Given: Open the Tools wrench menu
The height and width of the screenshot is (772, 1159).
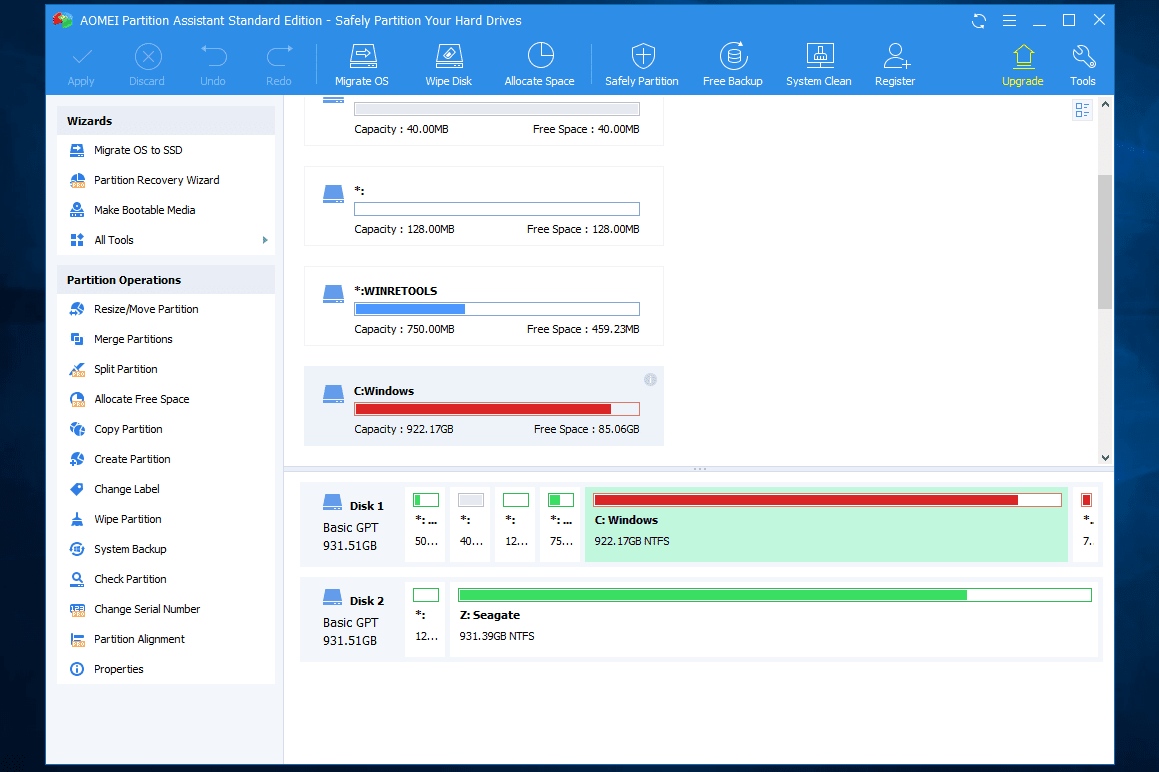Looking at the screenshot, I should click(x=1083, y=65).
